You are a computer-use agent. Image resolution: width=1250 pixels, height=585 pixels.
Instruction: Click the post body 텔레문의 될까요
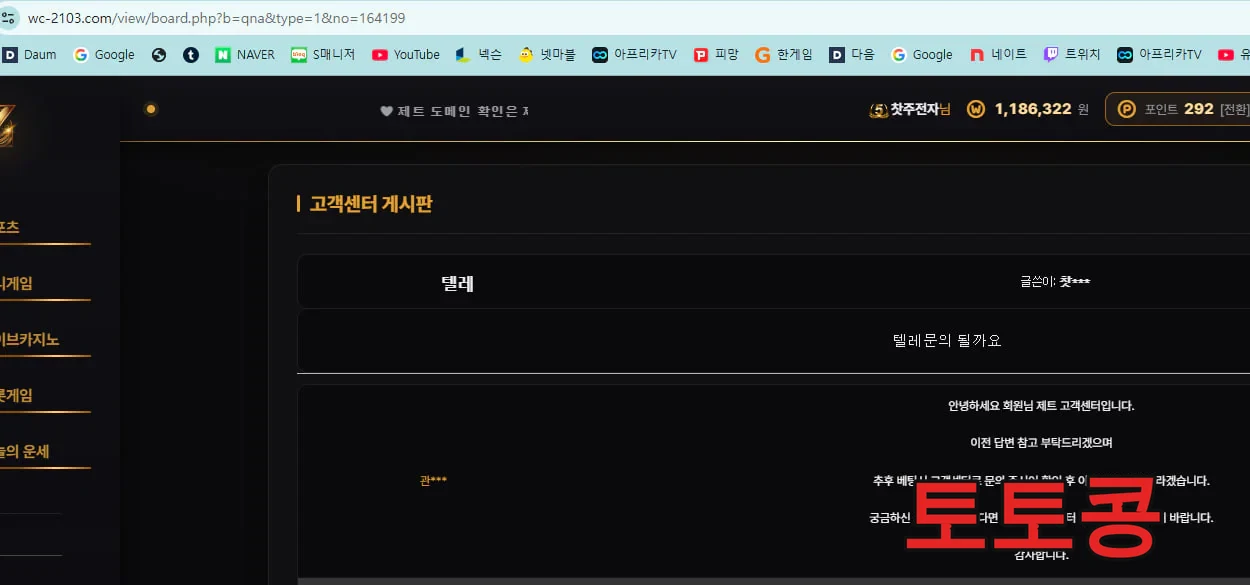(x=947, y=340)
